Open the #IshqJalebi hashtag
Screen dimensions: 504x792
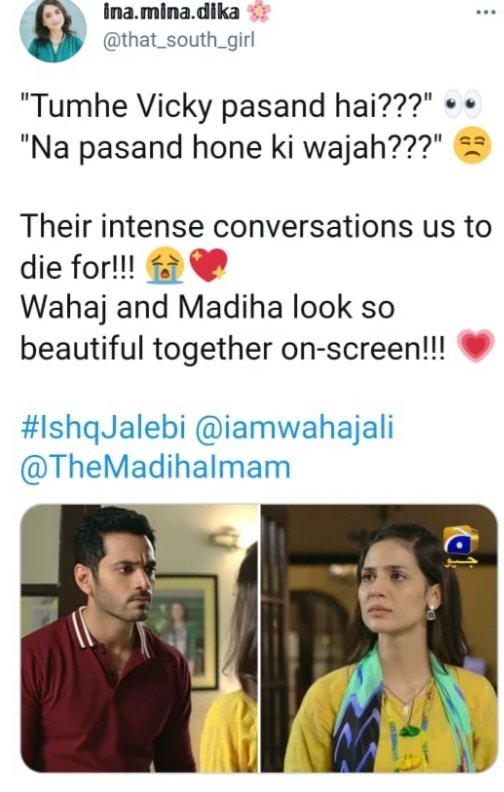104,428
